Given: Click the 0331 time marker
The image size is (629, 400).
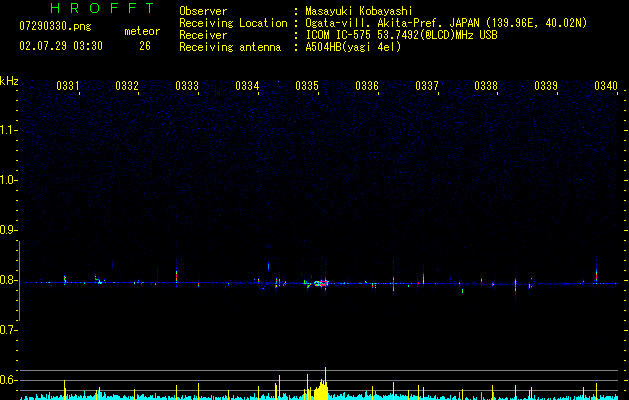Looking at the screenshot, I should click(67, 86).
